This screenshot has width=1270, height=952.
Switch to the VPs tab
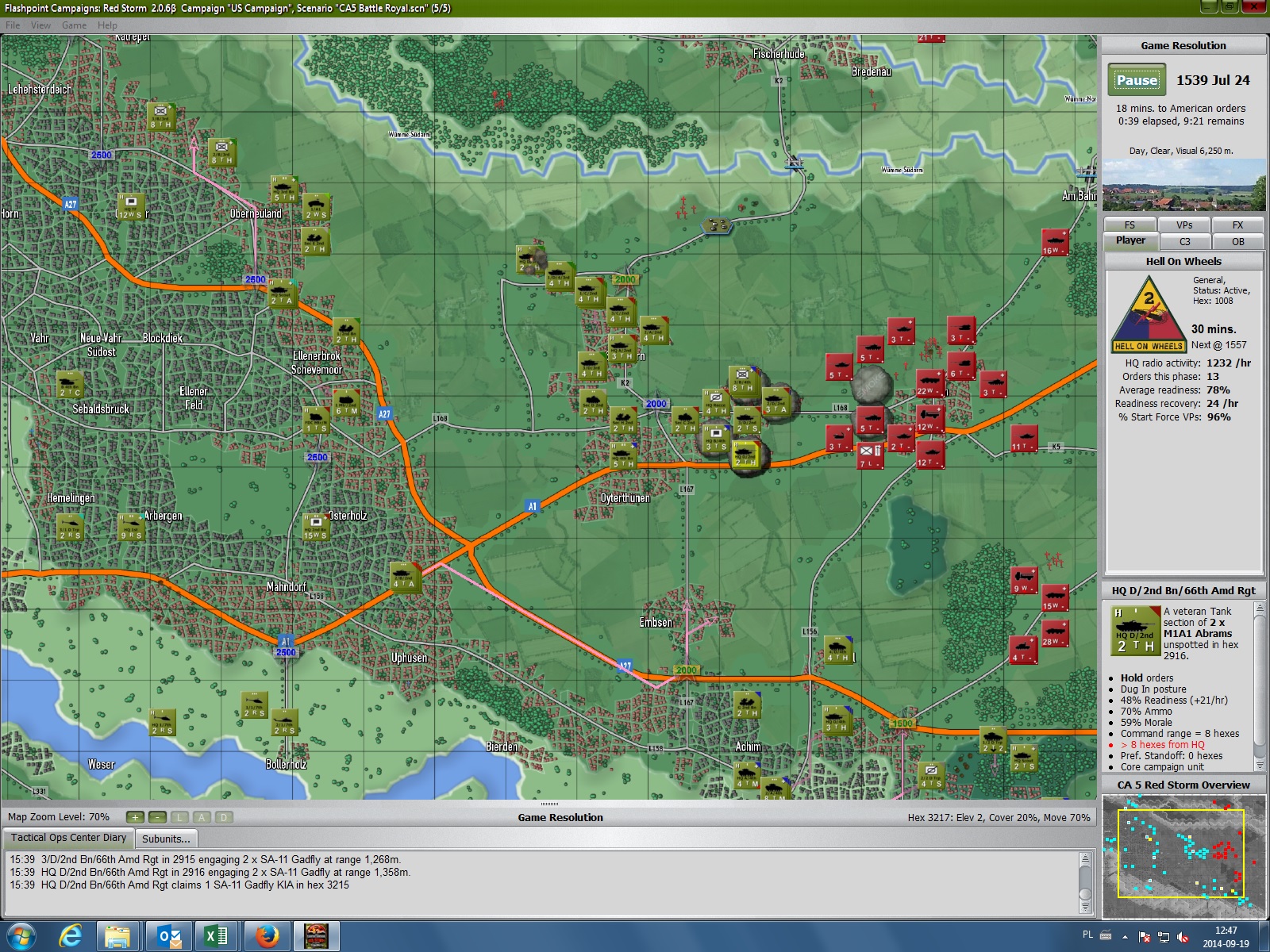(x=1184, y=225)
